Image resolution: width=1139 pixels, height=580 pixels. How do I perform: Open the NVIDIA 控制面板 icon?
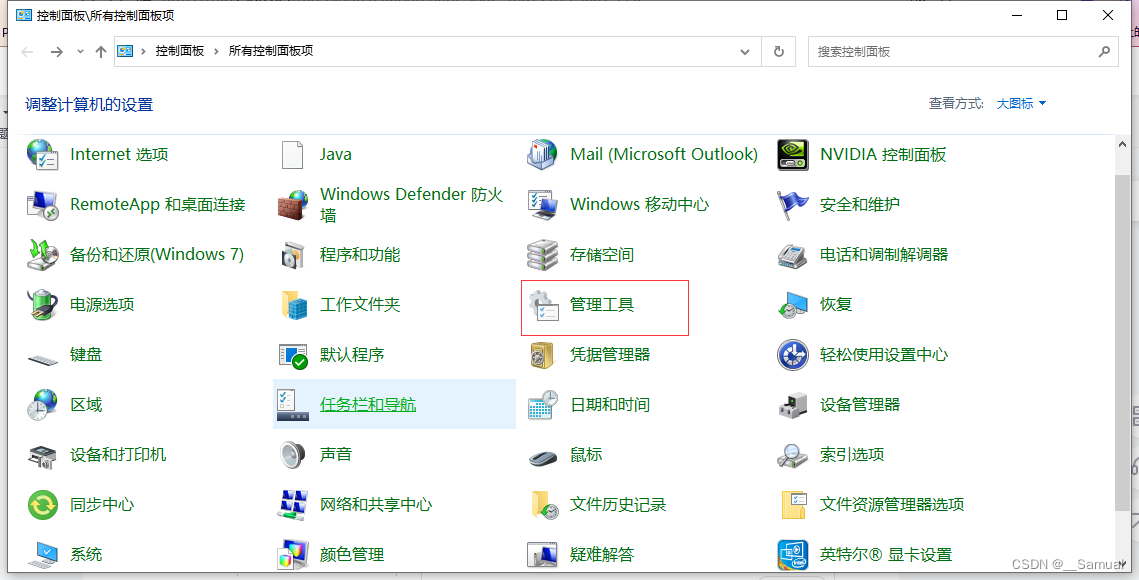pos(793,155)
